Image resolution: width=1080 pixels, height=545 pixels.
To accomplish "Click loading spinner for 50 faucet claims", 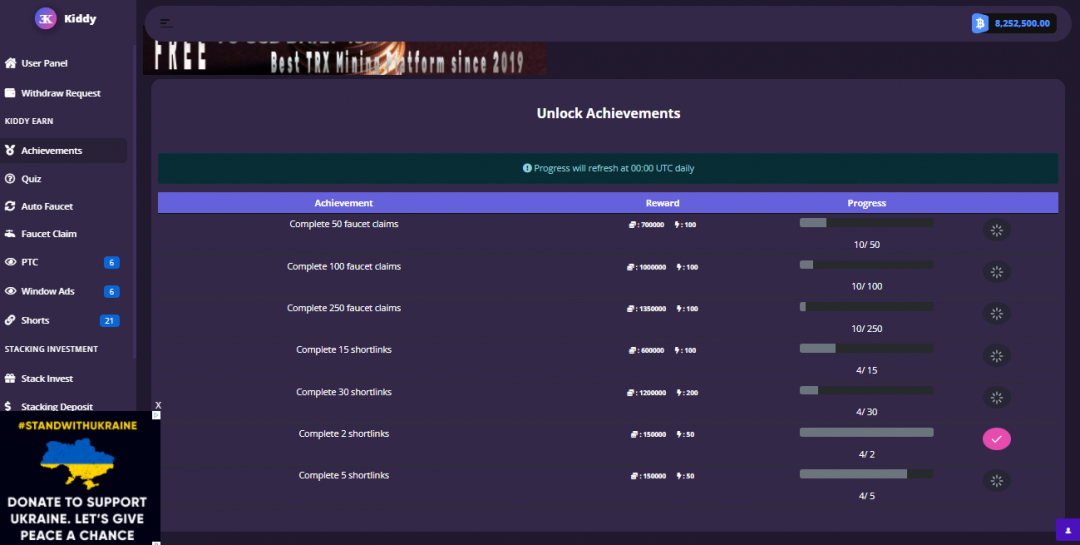I will (x=996, y=230).
